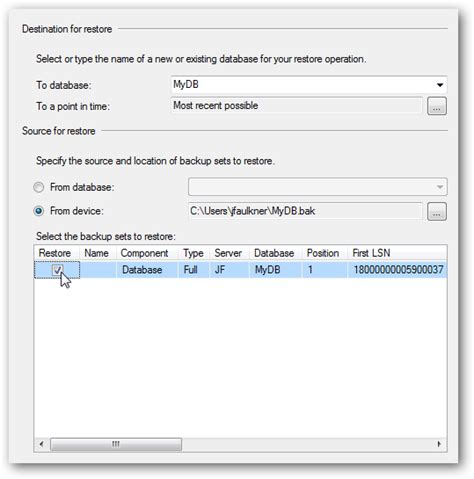The width and height of the screenshot is (474, 479).
Task: Toggle the Restore checkbox for MyDB backup
Action: 57,270
